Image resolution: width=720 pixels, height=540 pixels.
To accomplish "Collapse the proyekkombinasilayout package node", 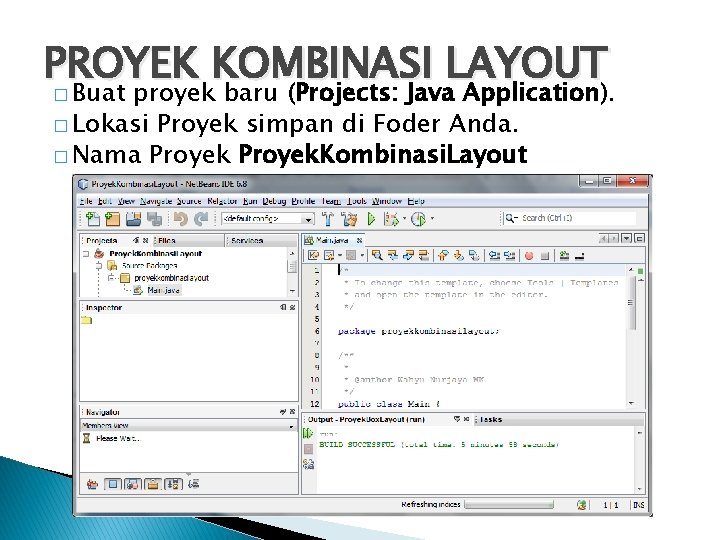I will pyautogui.click(x=111, y=278).
